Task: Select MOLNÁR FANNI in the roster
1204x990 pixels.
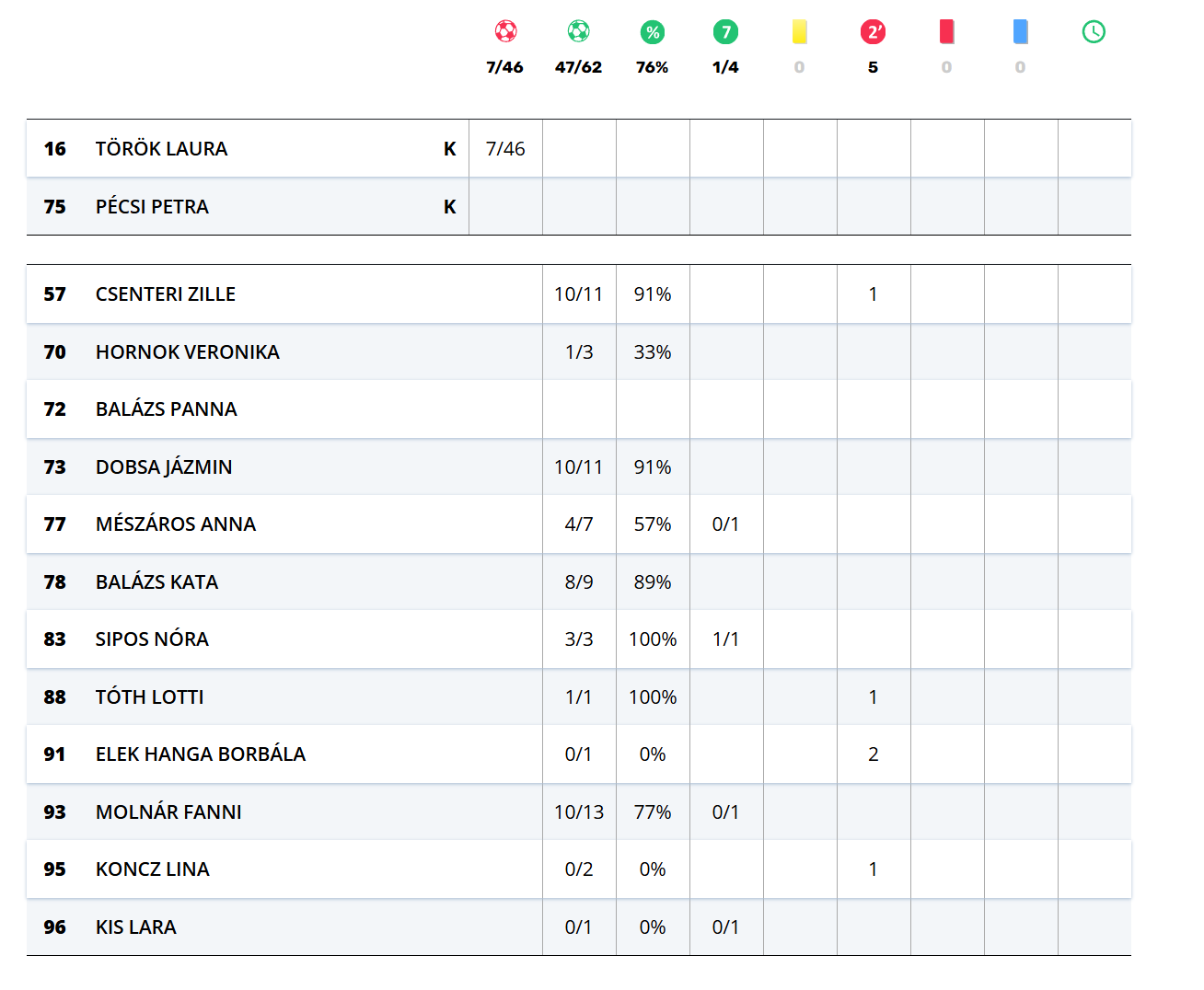Action: coord(168,812)
